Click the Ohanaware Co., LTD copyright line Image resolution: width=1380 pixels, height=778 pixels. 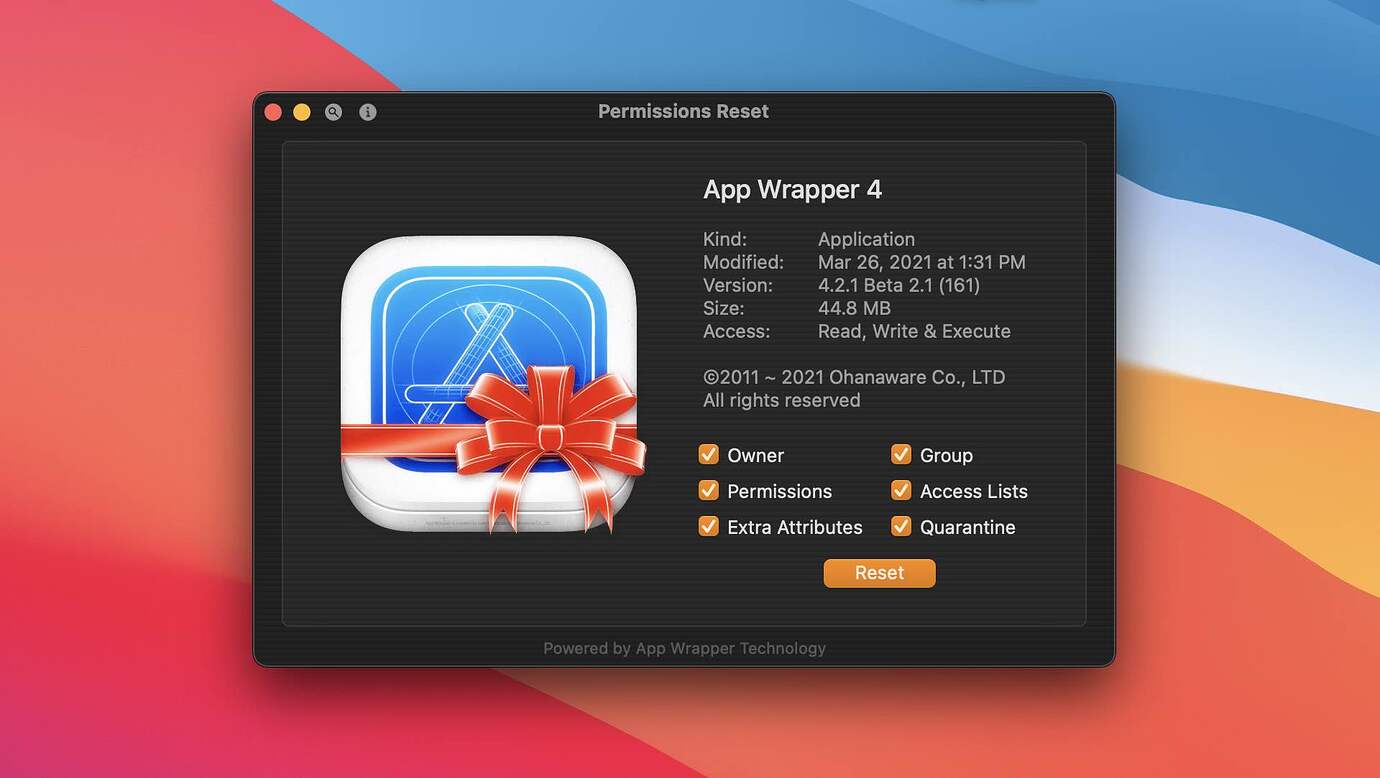[854, 377]
